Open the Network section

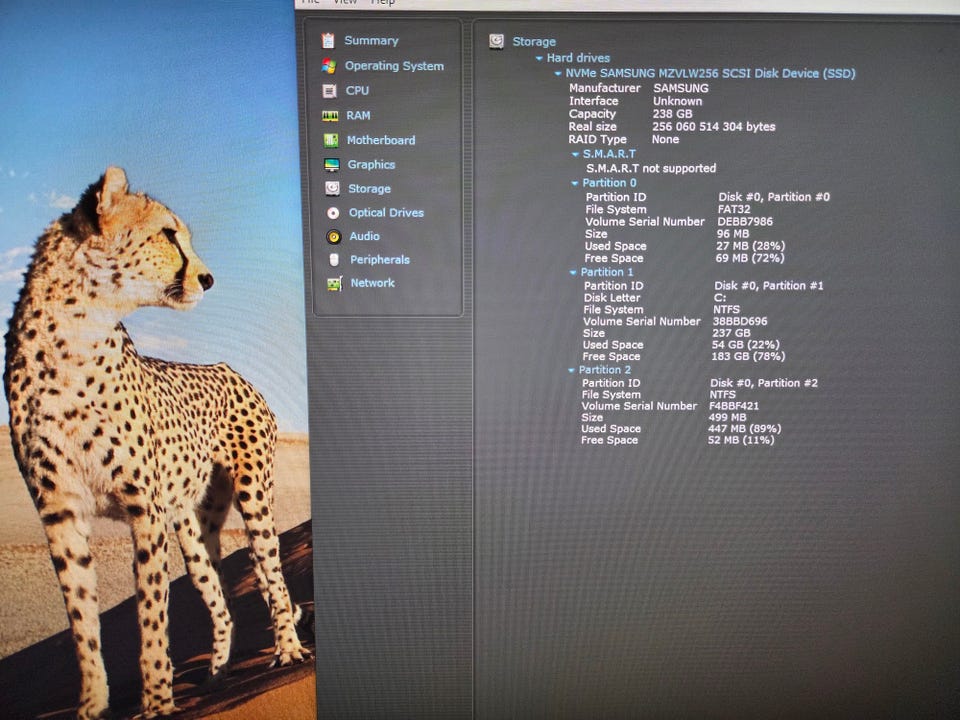click(372, 283)
